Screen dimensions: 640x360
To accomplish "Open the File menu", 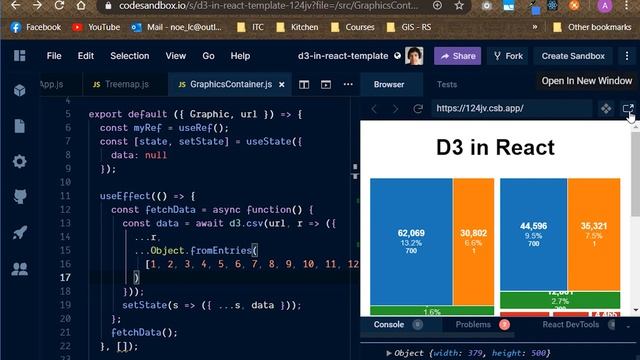I will [54, 56].
